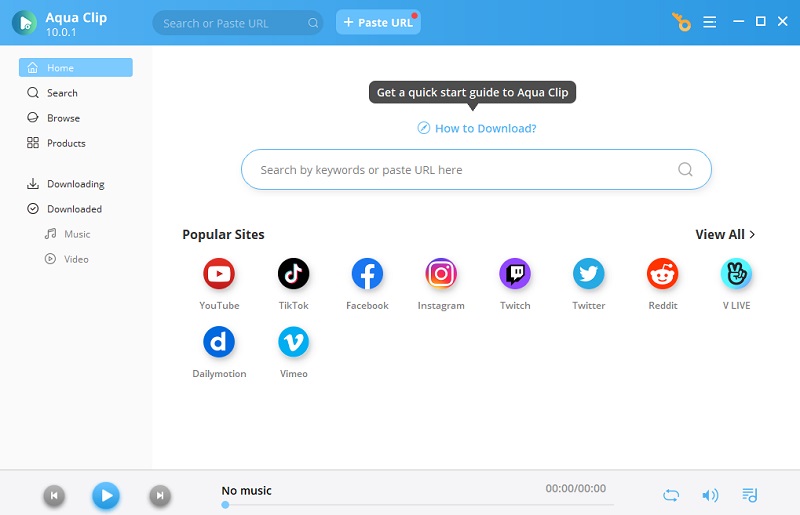Open the Video downloads subsection
800x515 pixels.
[x=76, y=259]
